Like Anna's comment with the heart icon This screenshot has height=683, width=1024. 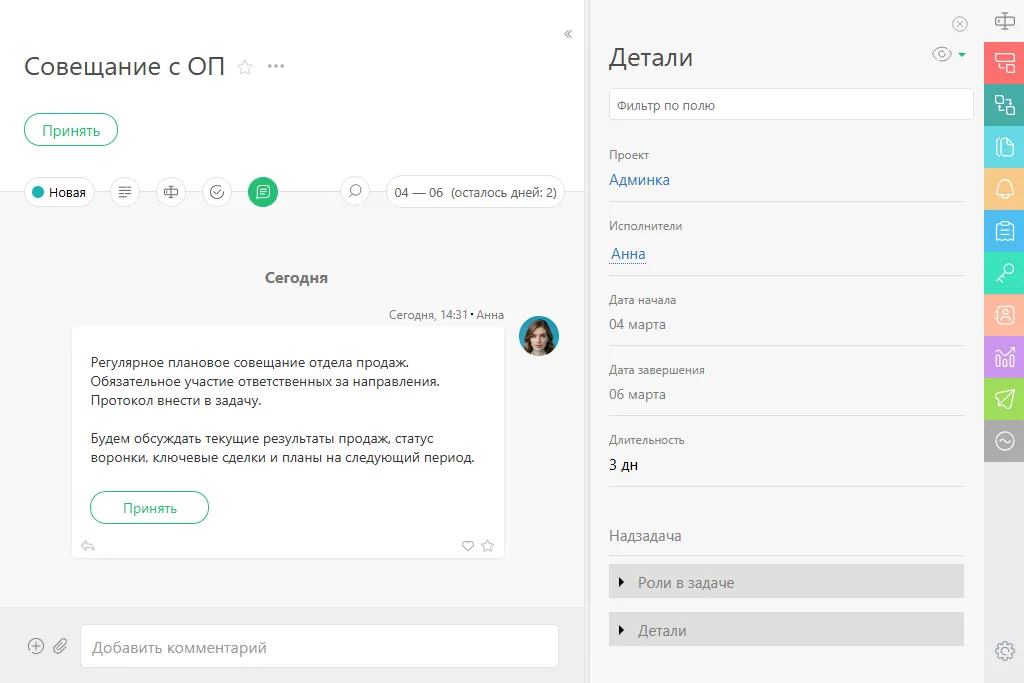[x=467, y=546]
